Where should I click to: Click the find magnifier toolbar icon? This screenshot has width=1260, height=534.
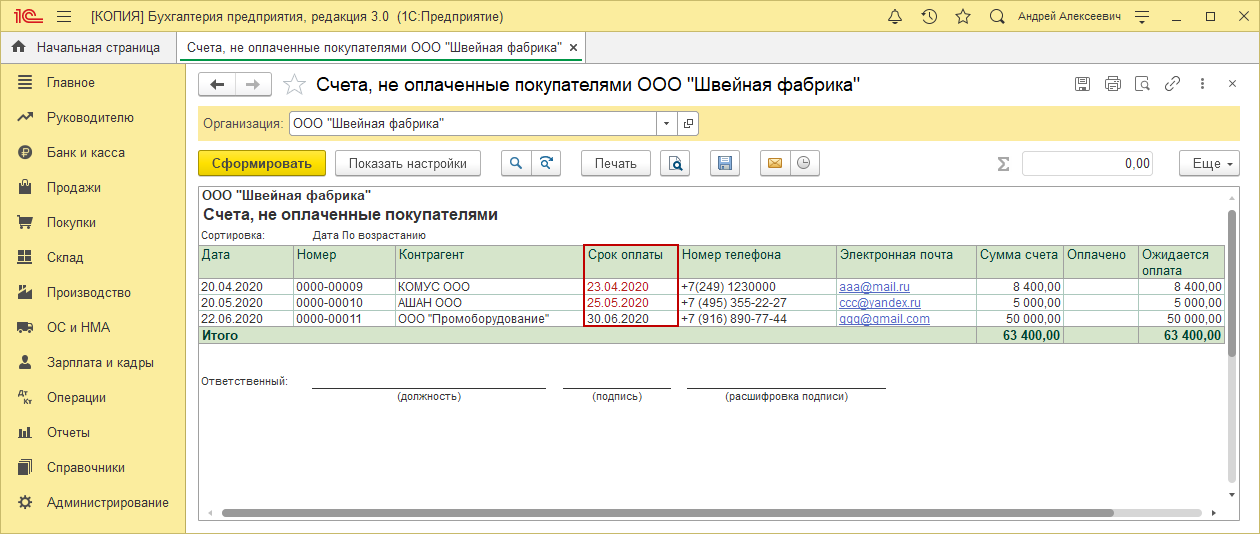516,163
